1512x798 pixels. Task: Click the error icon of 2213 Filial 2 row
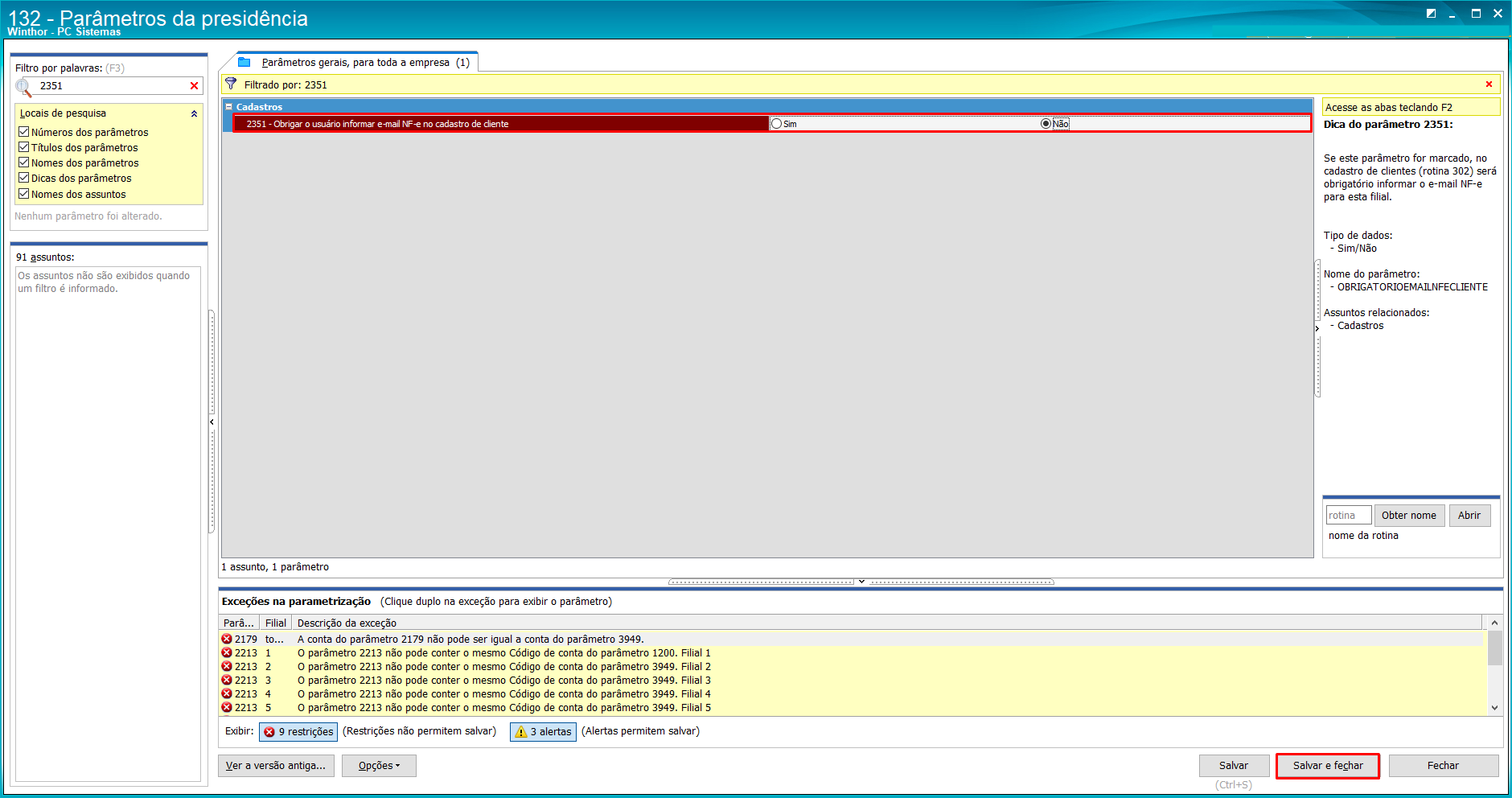(x=227, y=666)
